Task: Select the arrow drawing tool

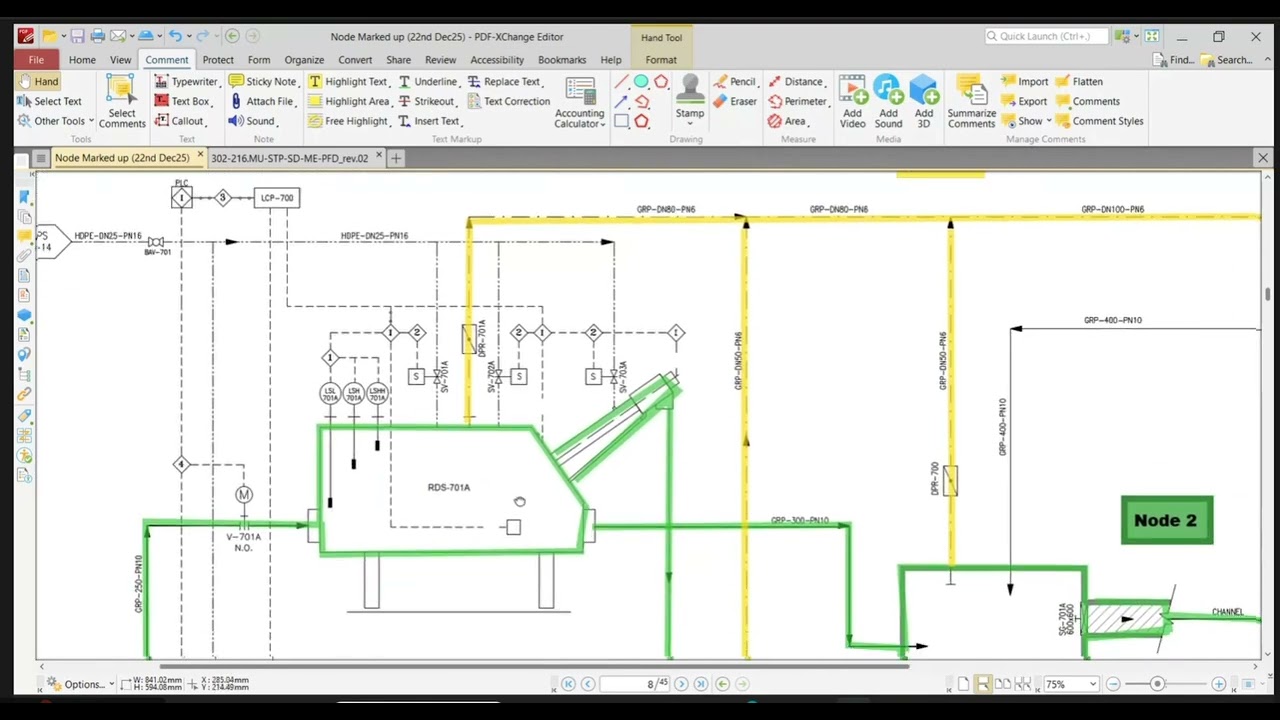Action: [x=621, y=102]
